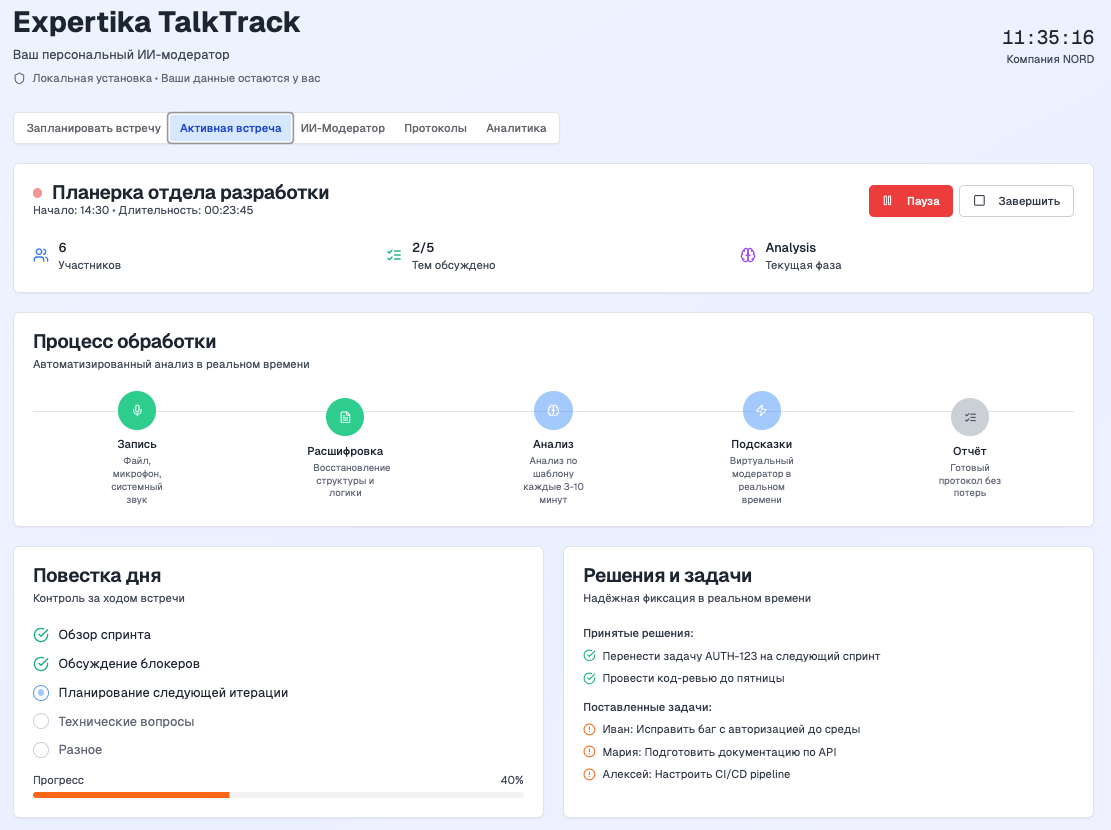Click Мария: Подготовить документацию task text
The height and width of the screenshot is (830, 1111).
tap(719, 752)
